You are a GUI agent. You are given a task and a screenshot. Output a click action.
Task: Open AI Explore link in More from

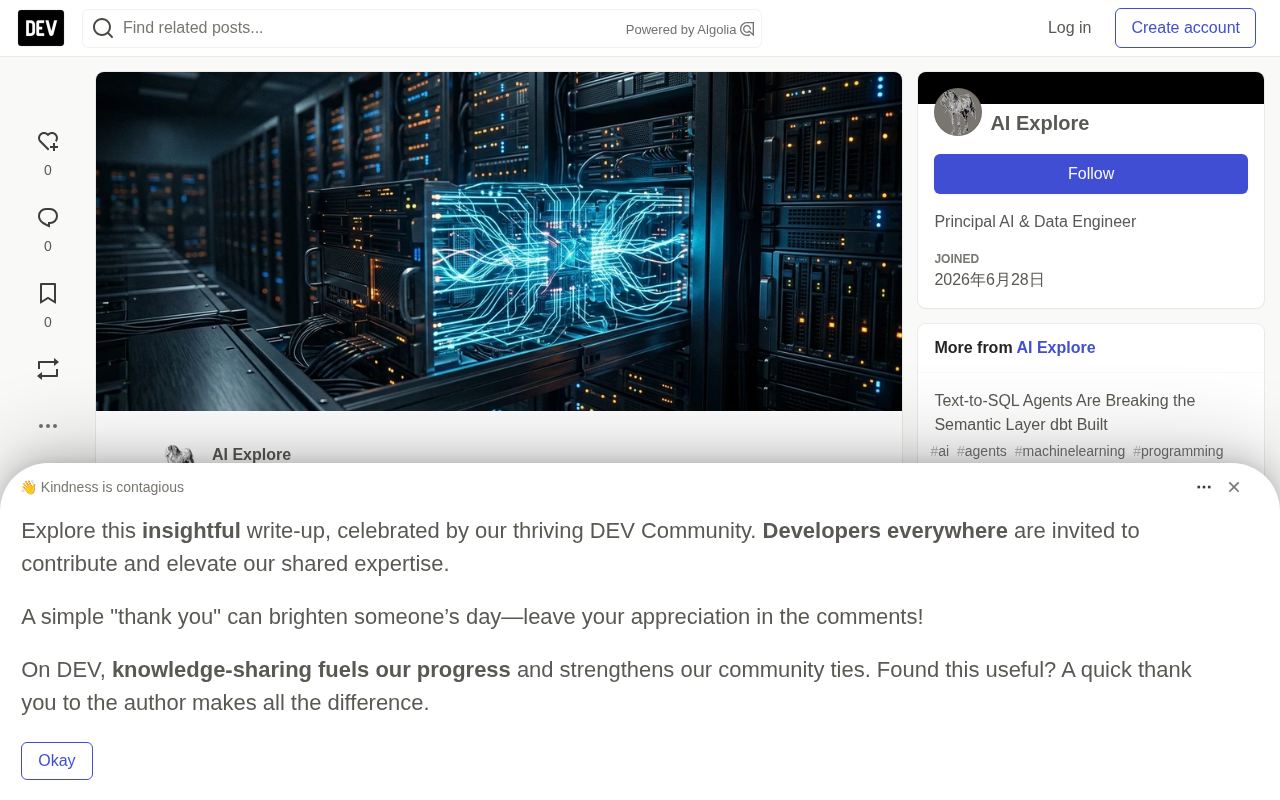click(1056, 348)
